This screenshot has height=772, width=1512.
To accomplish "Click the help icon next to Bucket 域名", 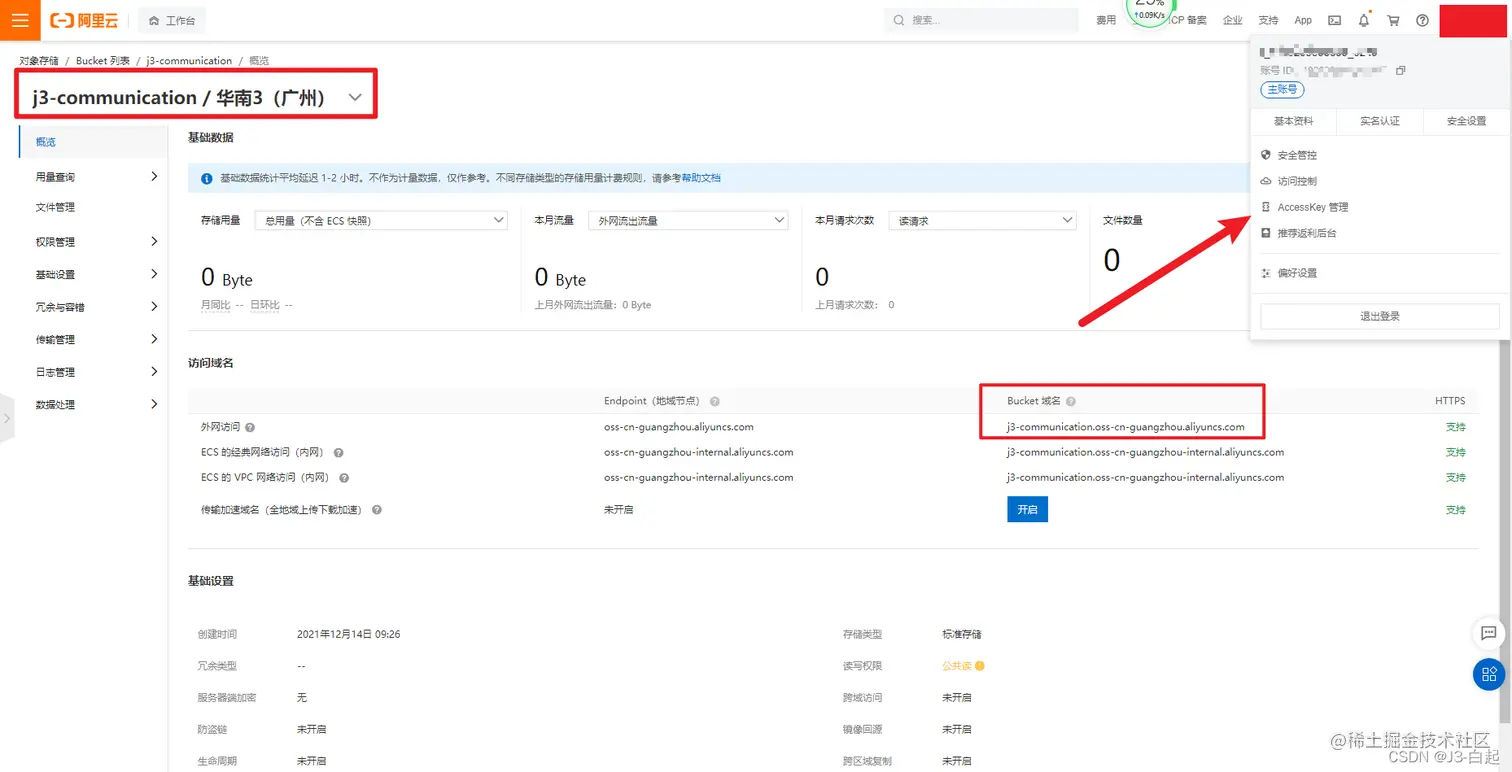I will 1071,401.
